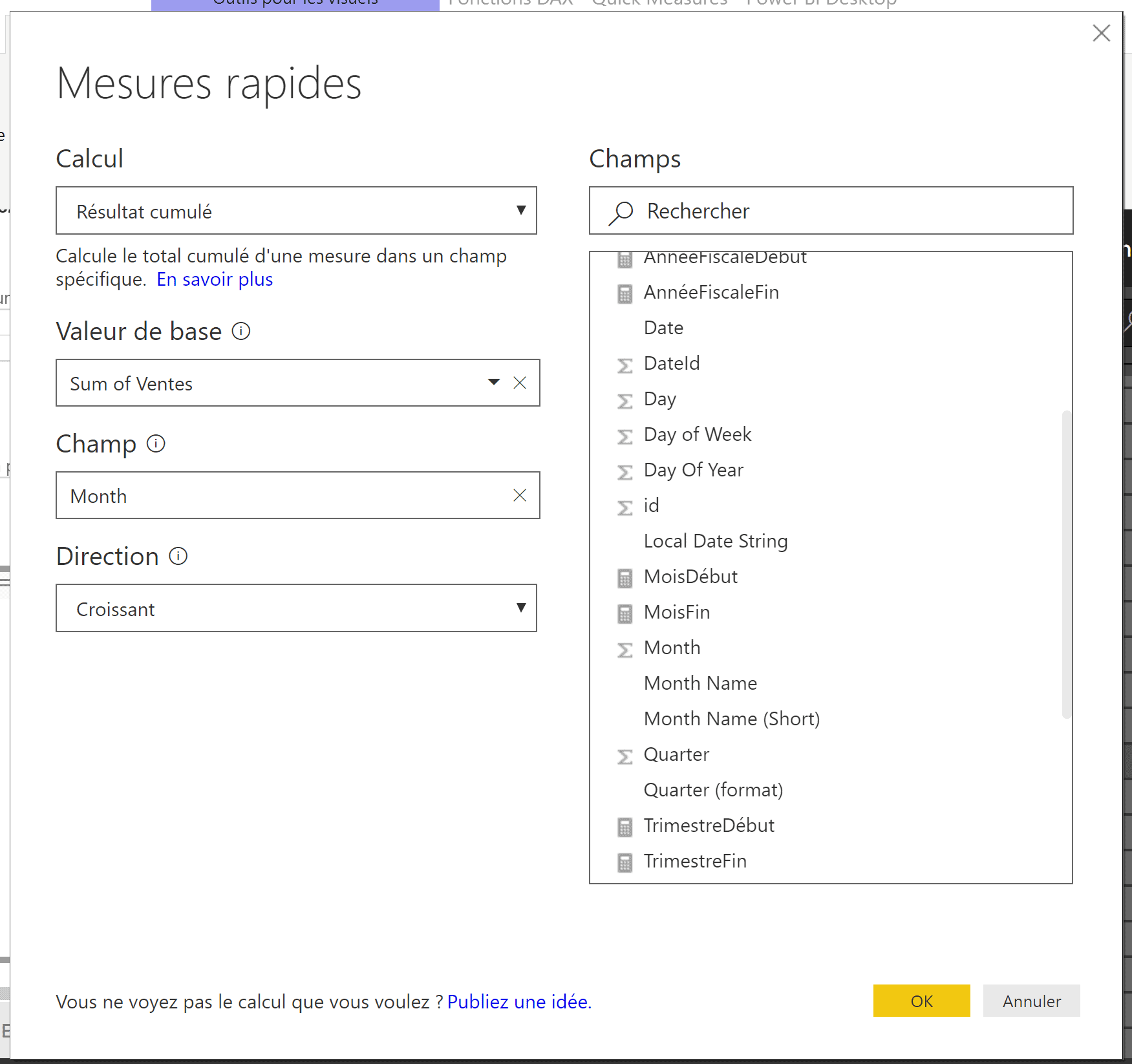
Task: Click the magnifier icon in search box
Action: click(x=621, y=212)
